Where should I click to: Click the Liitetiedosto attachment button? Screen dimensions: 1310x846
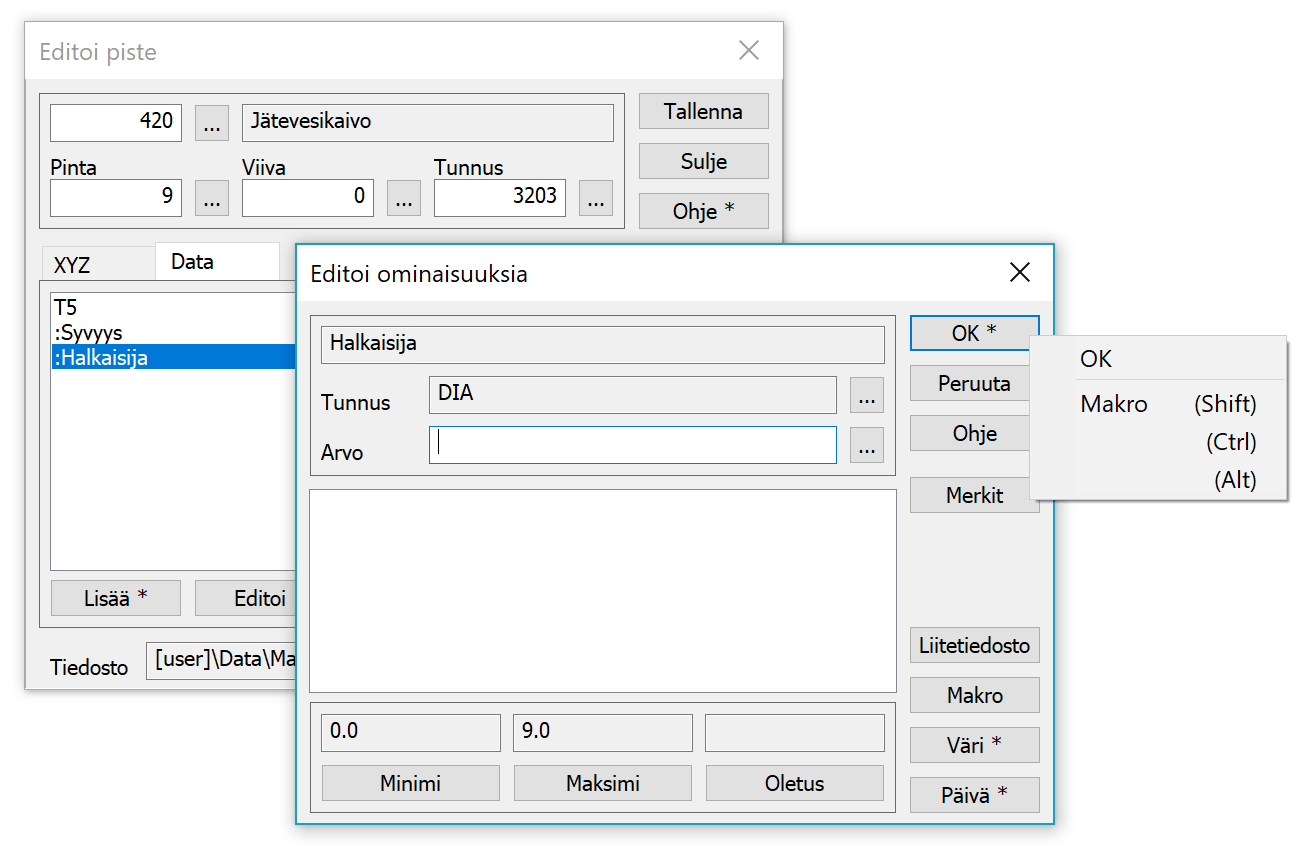(x=974, y=646)
